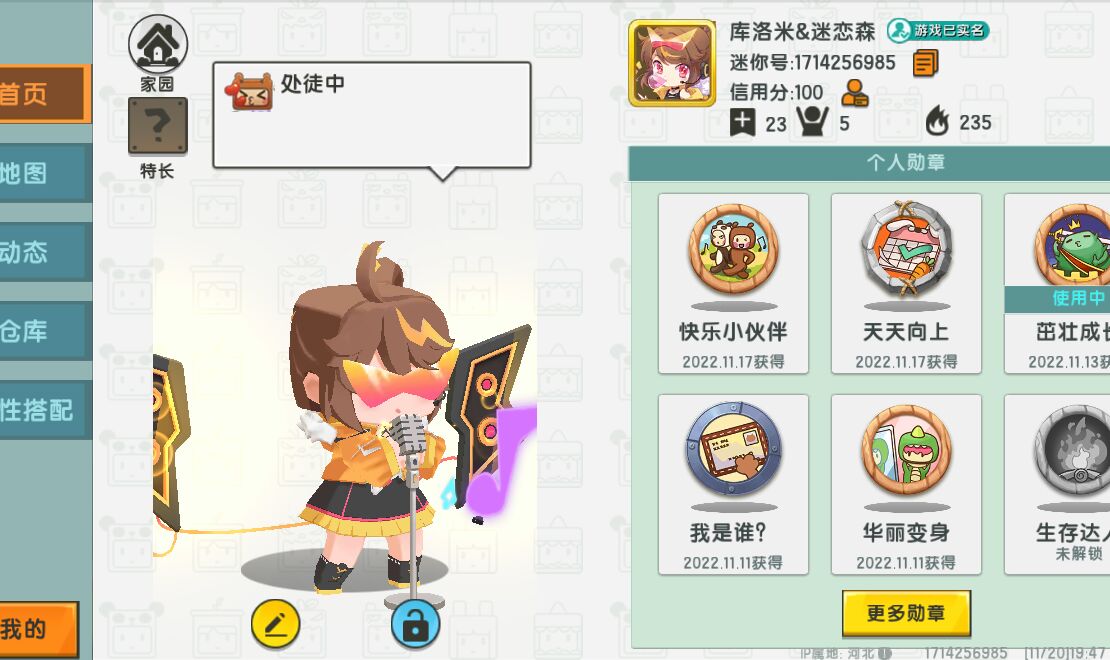This screenshot has width=1110, height=660.
Task: Select the 快乐小伙伴 medal
Action: 733,283
